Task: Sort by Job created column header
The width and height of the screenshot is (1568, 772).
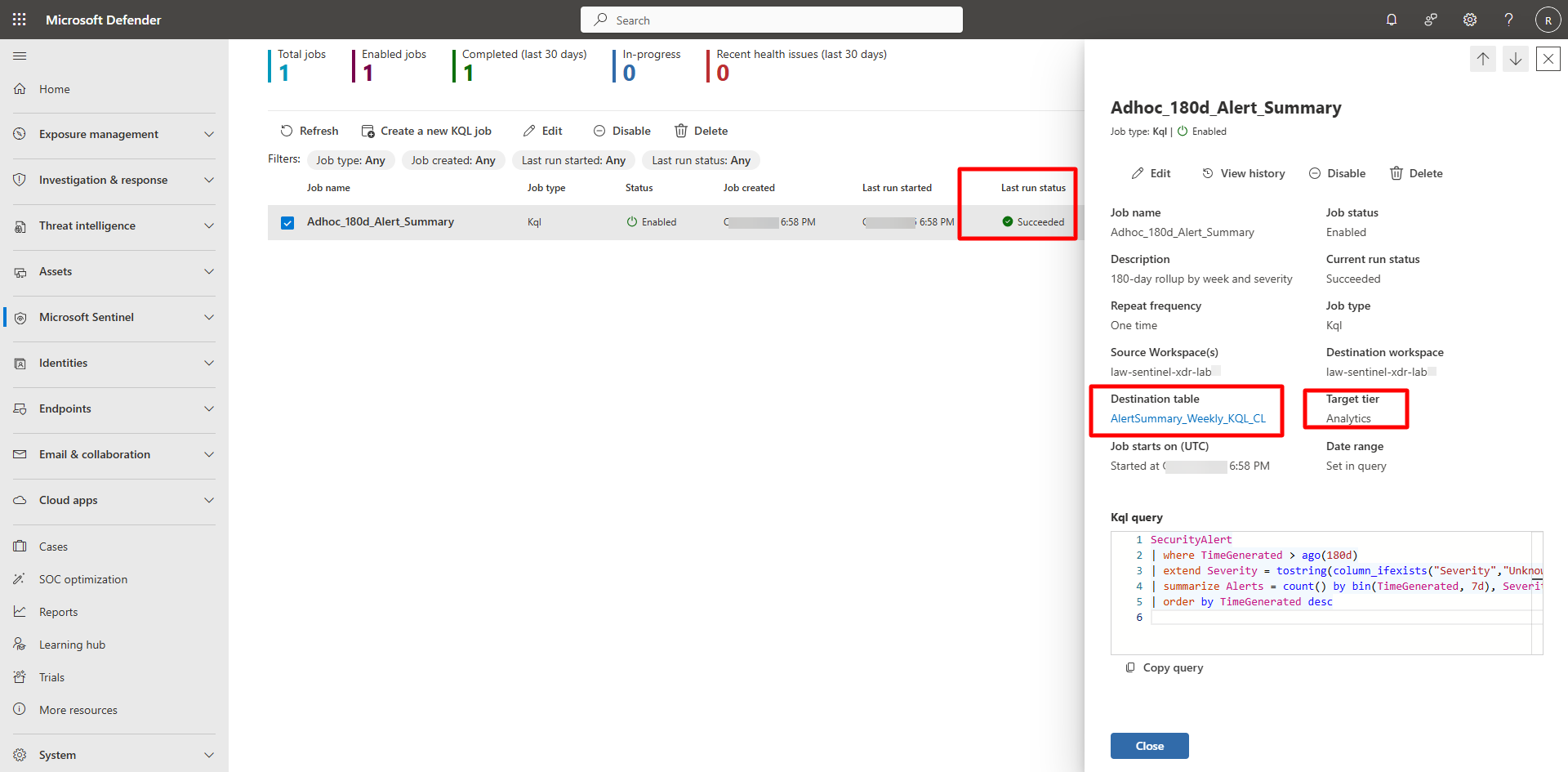Action: (749, 188)
